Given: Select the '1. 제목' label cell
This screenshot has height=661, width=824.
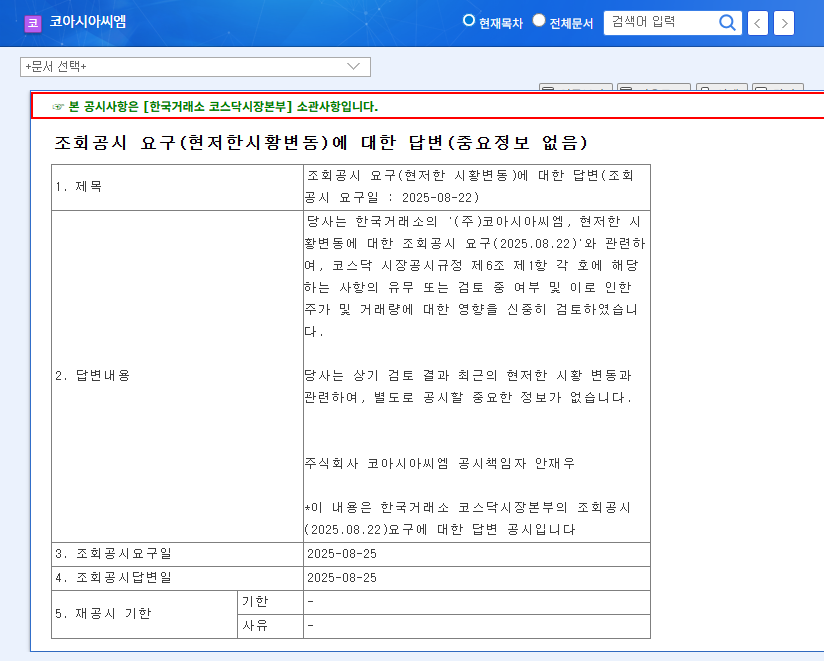Looking at the screenshot, I should click(x=178, y=187).
